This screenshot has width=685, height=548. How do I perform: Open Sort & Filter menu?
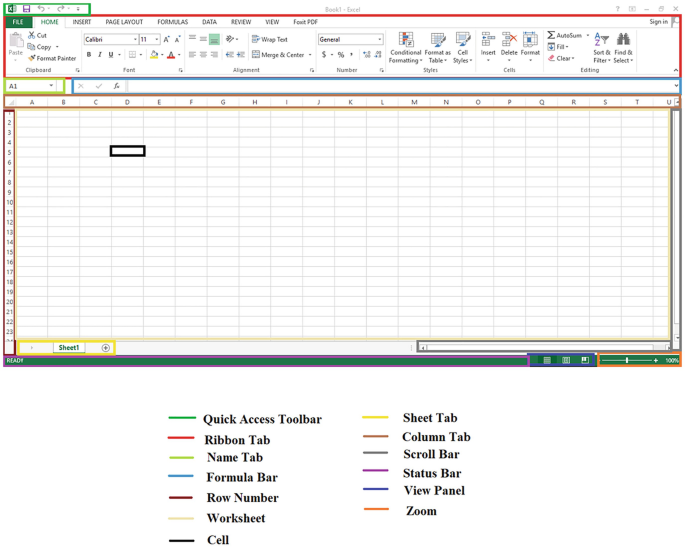(x=602, y=48)
